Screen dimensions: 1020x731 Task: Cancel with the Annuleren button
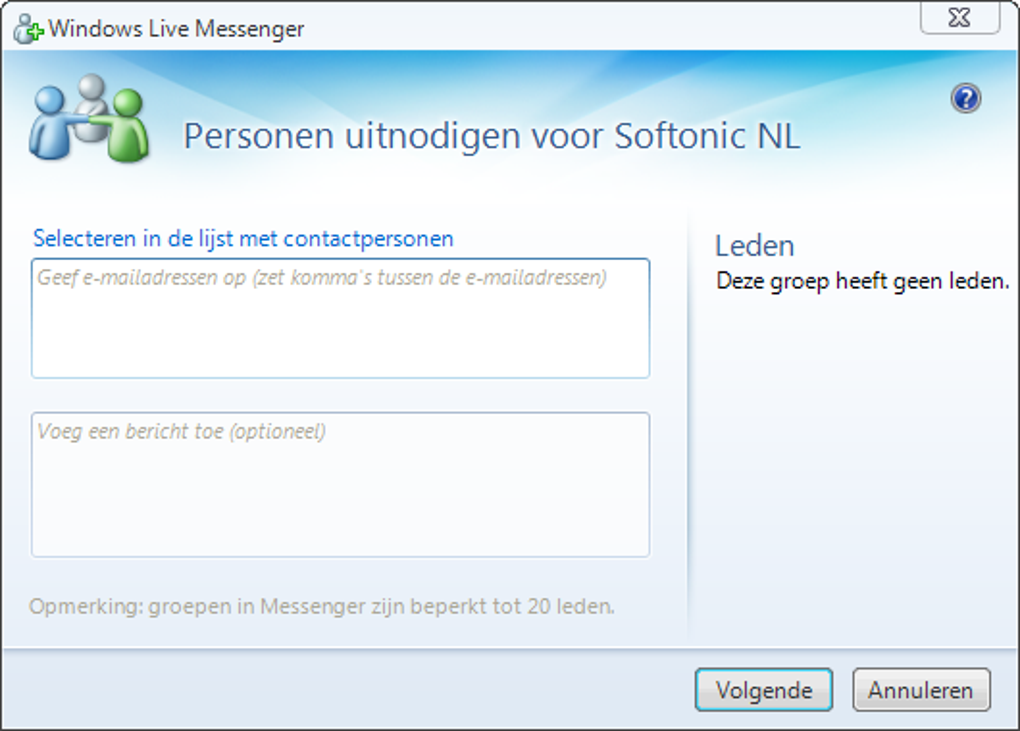pyautogui.click(x=920, y=690)
